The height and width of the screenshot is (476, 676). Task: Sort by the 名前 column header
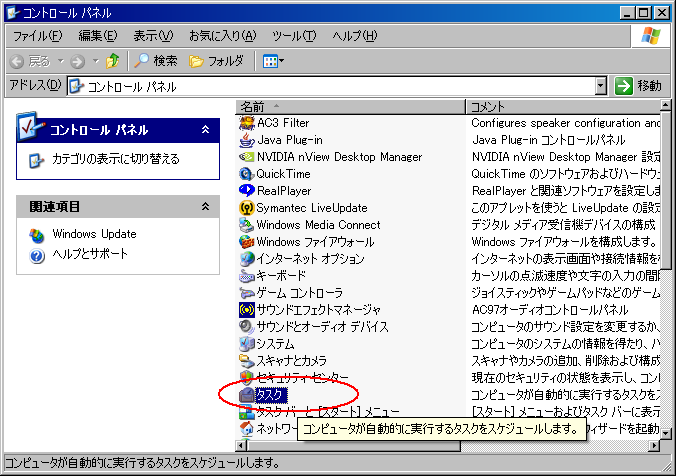(351, 106)
